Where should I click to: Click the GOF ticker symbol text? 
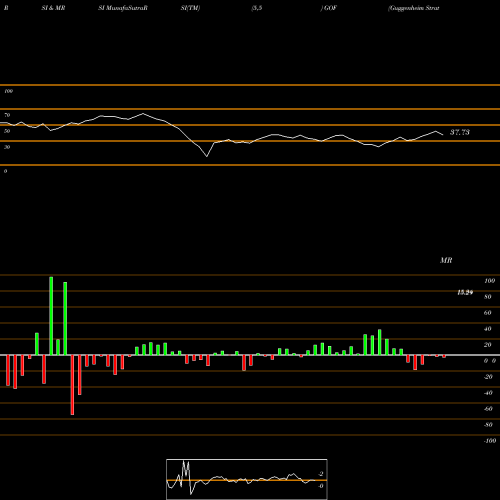point(330,8)
